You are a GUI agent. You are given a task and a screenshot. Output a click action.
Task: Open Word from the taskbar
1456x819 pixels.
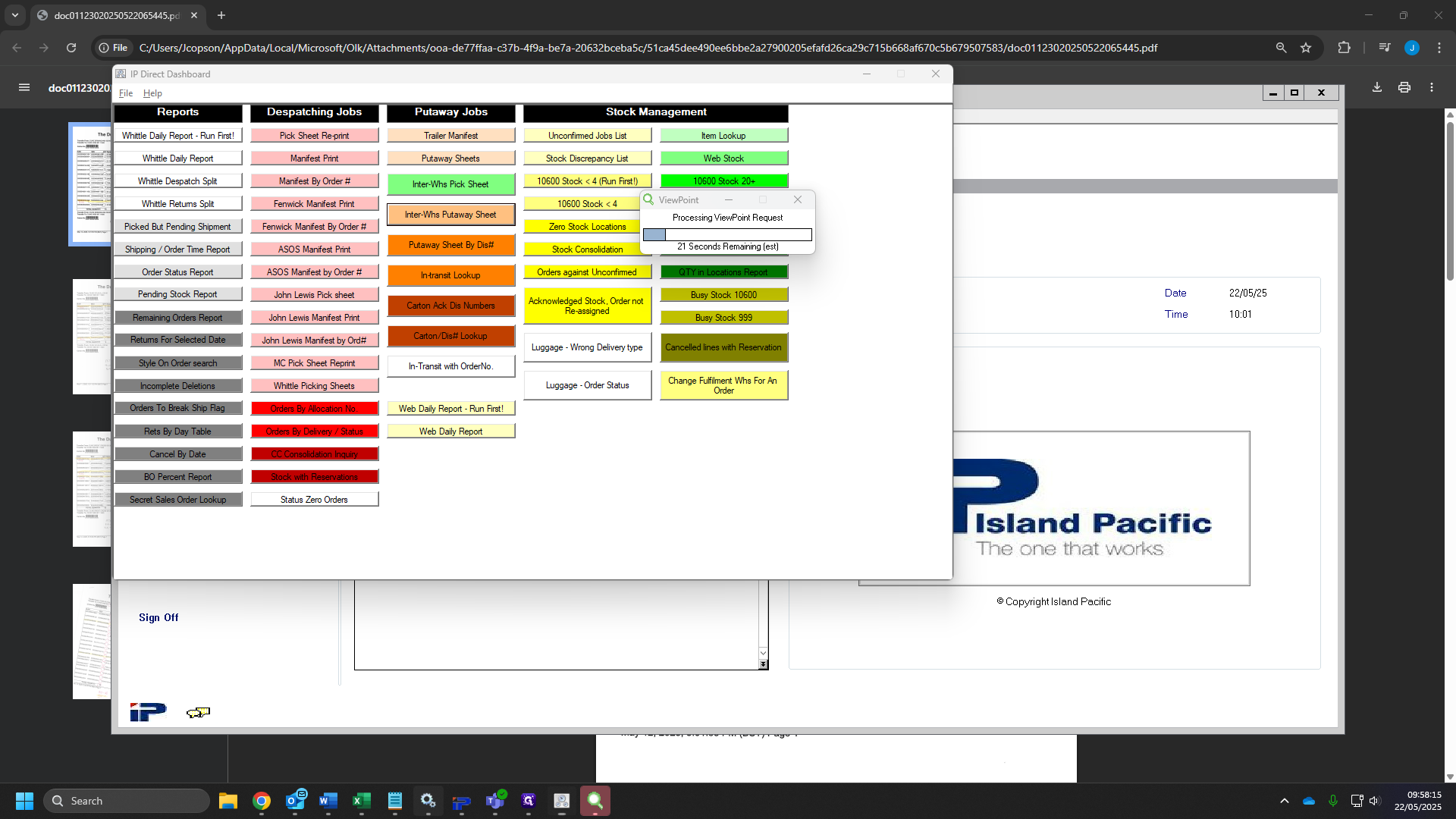[x=328, y=801]
